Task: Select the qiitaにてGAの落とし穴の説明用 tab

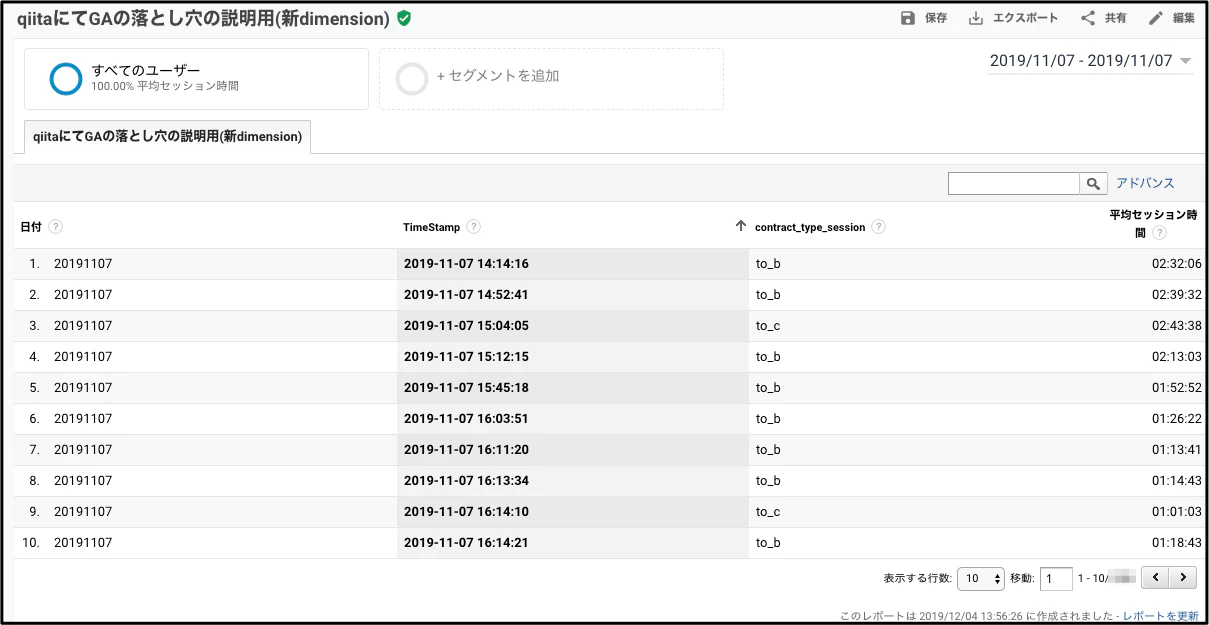Action: click(x=167, y=137)
